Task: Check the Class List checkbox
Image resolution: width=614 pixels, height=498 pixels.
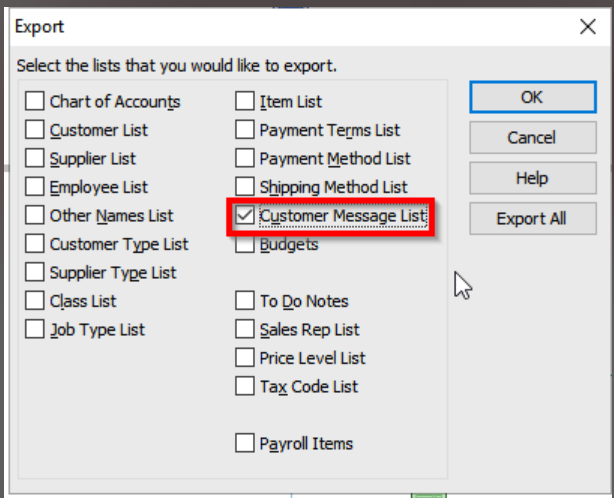Action: pyautogui.click(x=34, y=301)
